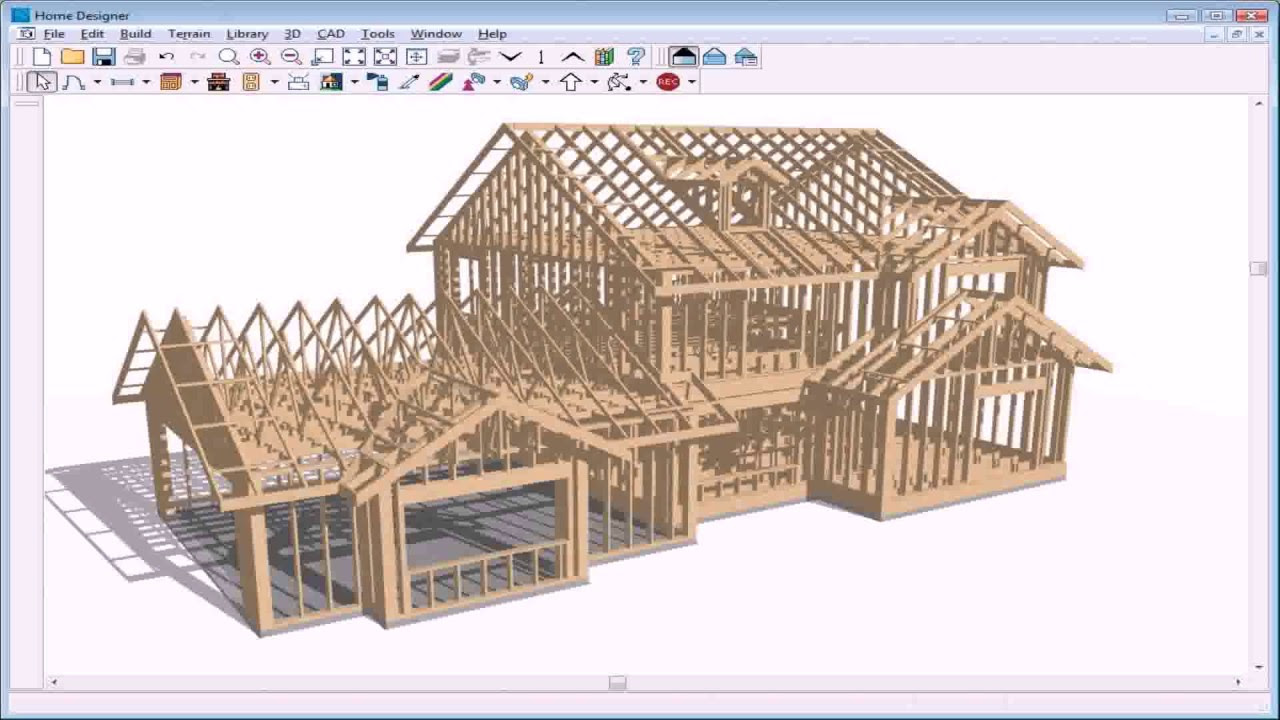The width and height of the screenshot is (1280, 720).
Task: Expand the camera view tool dropdown arrow
Action: click(x=545, y=82)
